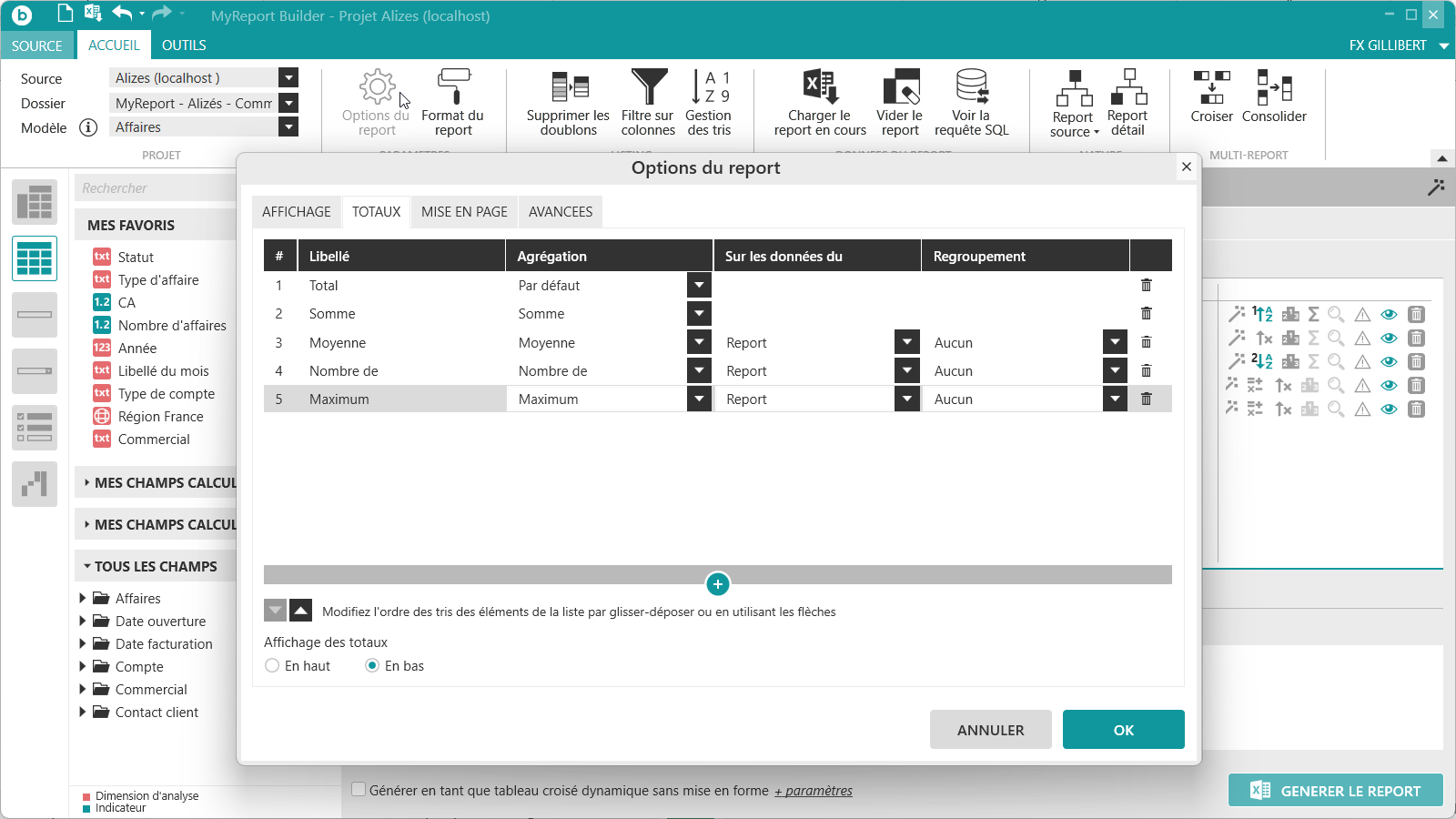The height and width of the screenshot is (819, 1456).
Task: Expand the Date facturation folder
Action: point(83,643)
